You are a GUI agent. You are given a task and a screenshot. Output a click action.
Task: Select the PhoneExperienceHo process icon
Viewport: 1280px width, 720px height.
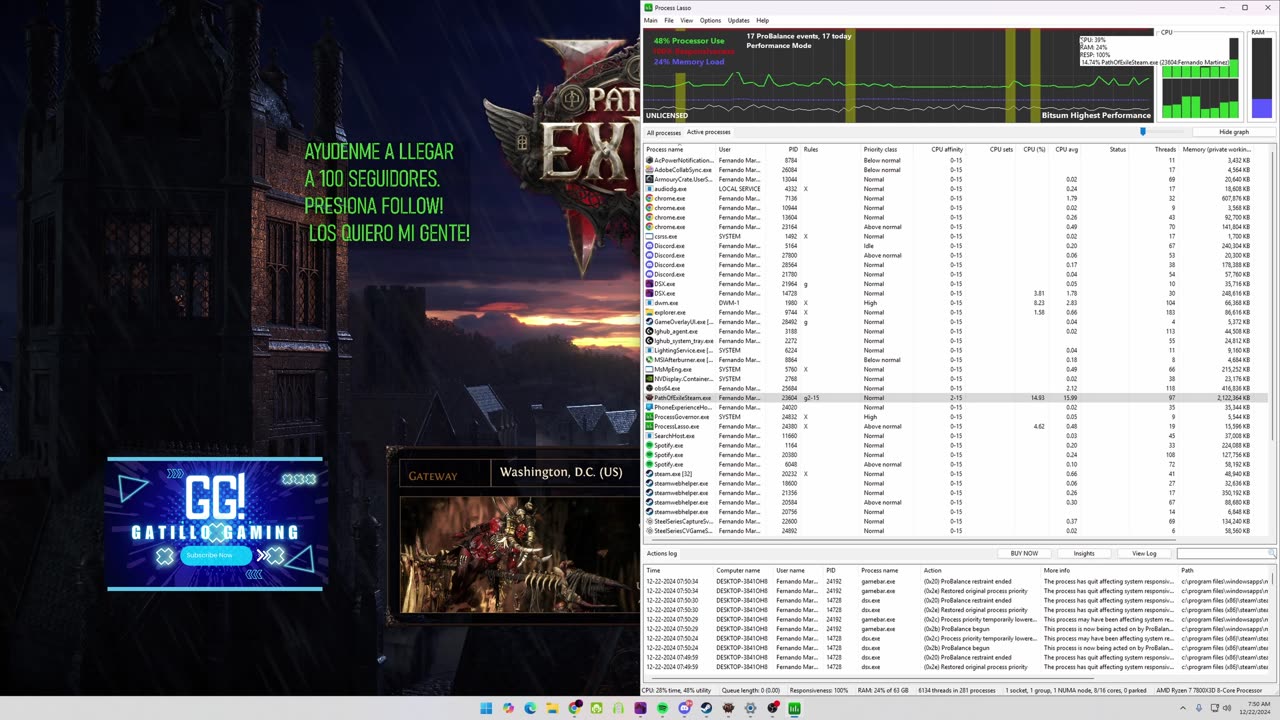[x=650, y=407]
